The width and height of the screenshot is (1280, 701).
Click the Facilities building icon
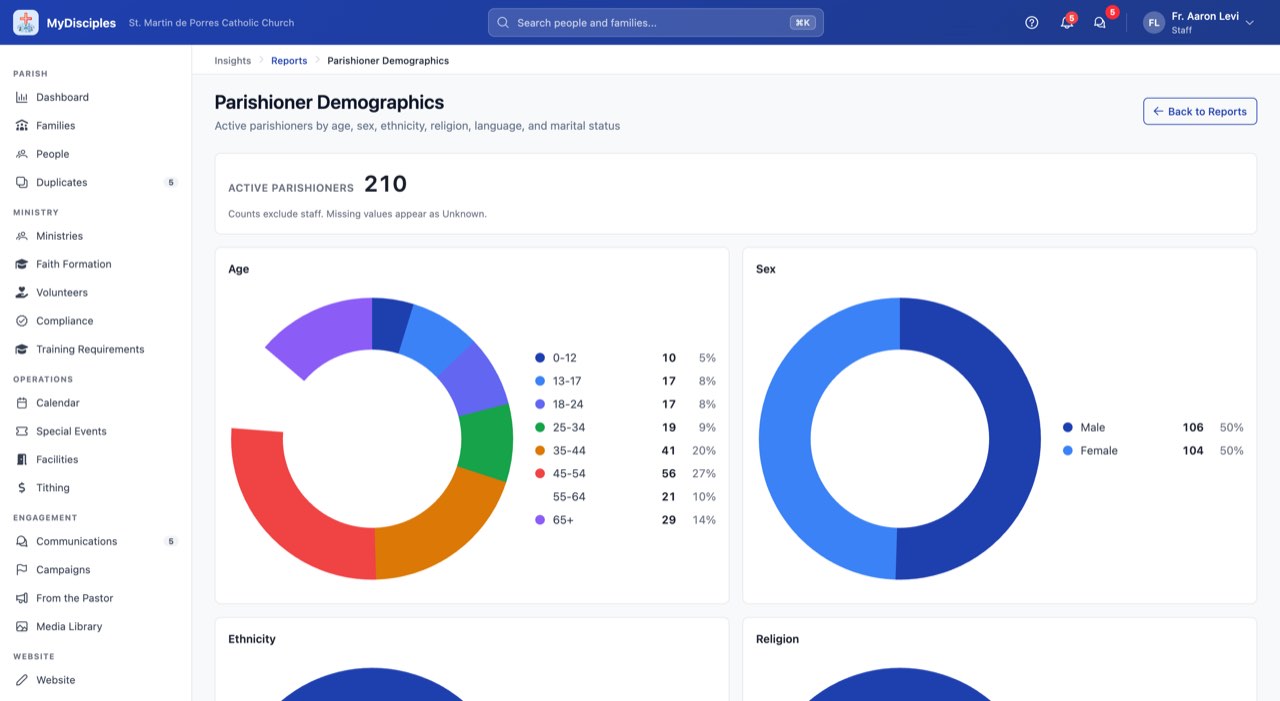(x=22, y=459)
